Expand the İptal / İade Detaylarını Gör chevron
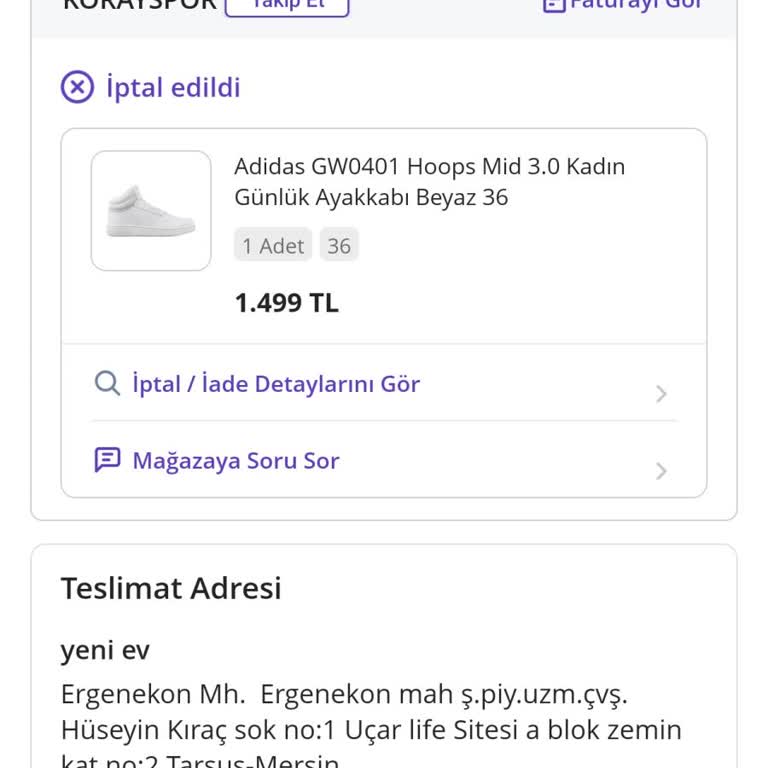This screenshot has width=768, height=768. point(661,393)
